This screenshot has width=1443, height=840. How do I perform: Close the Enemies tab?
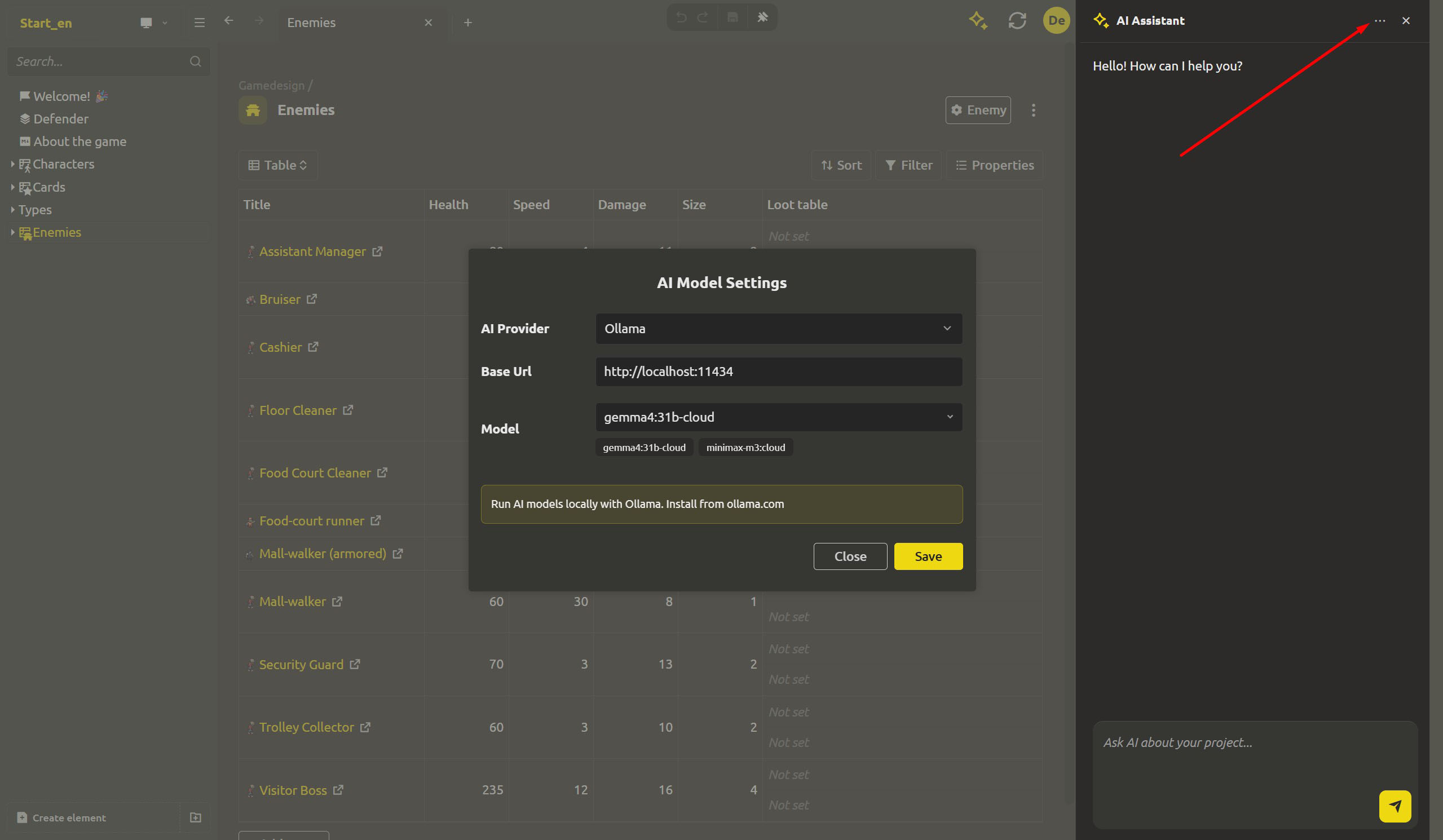pos(429,23)
